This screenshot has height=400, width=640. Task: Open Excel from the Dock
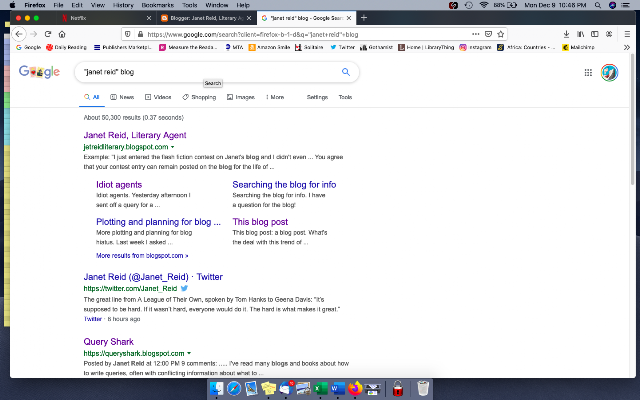click(x=321, y=388)
